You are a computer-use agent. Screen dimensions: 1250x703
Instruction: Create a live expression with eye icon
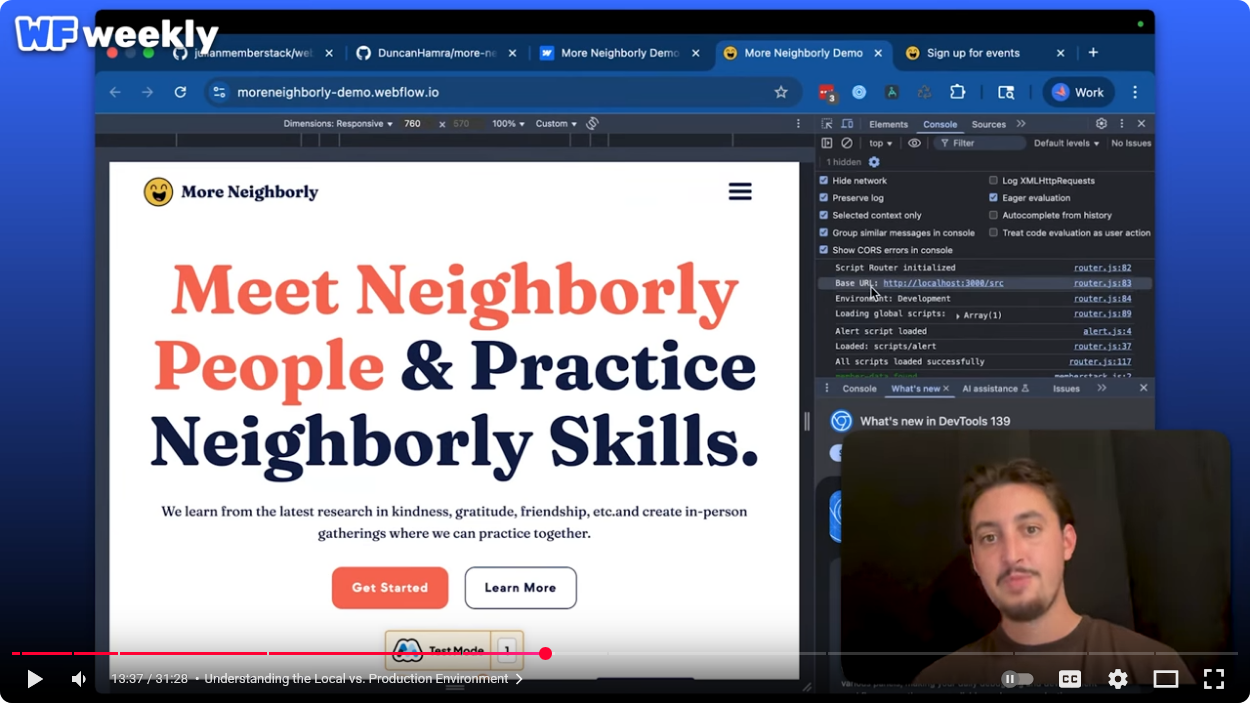coord(914,143)
